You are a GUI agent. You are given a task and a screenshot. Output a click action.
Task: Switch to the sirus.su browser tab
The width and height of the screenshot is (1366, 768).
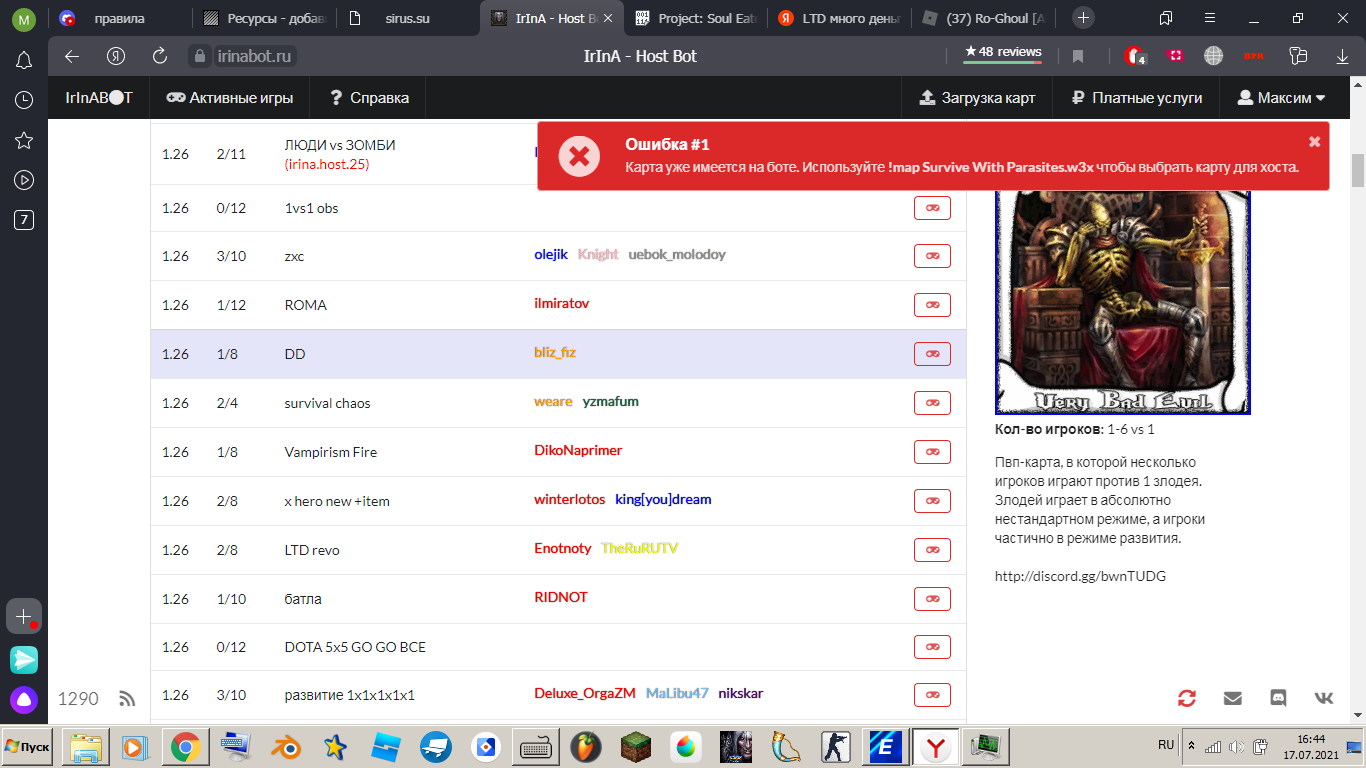[406, 18]
